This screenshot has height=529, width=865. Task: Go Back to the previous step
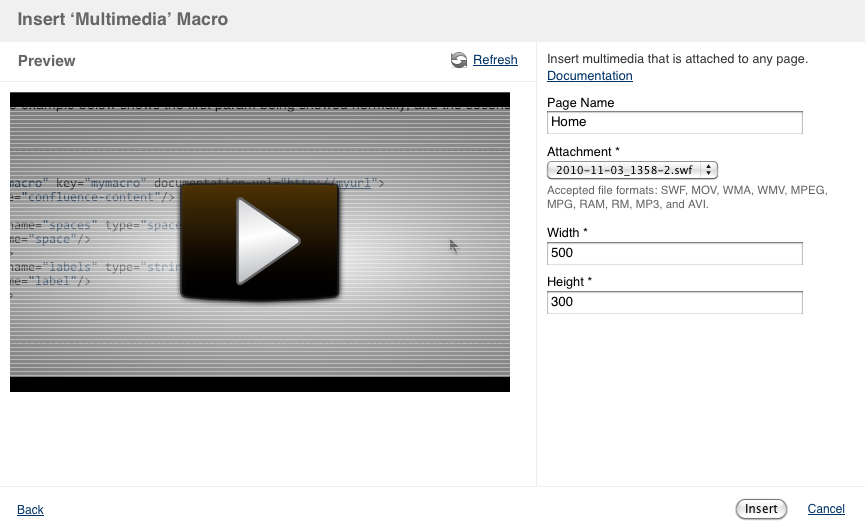click(31, 510)
